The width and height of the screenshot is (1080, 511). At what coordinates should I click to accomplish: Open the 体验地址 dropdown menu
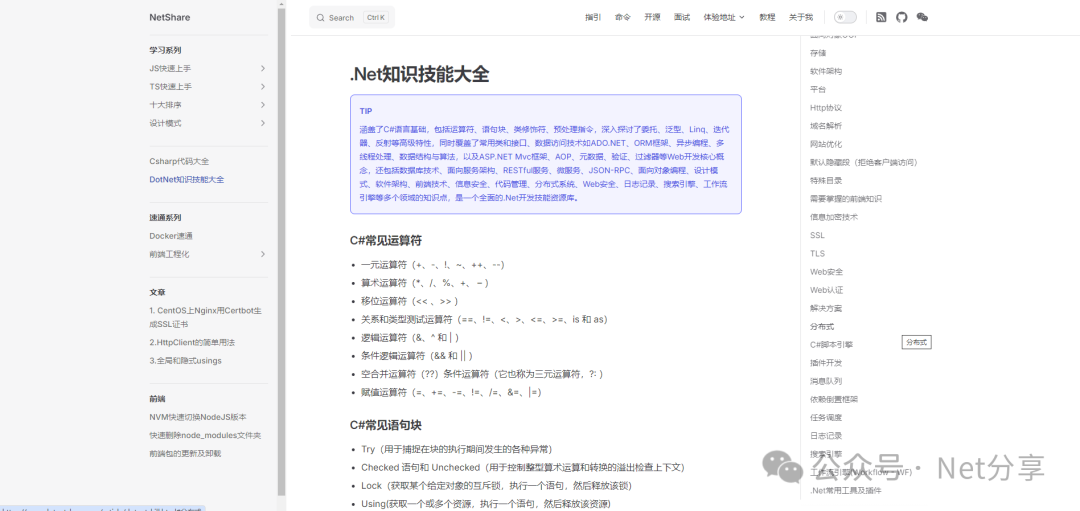point(724,17)
